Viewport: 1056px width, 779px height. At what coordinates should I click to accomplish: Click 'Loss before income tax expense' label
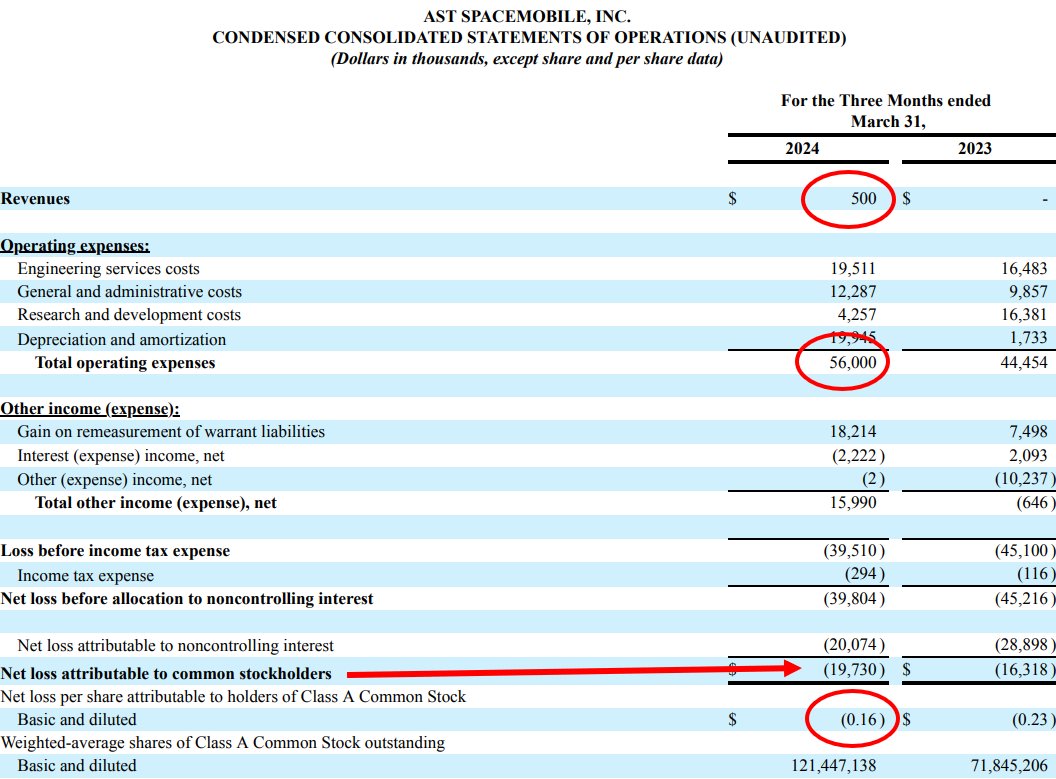coord(115,551)
